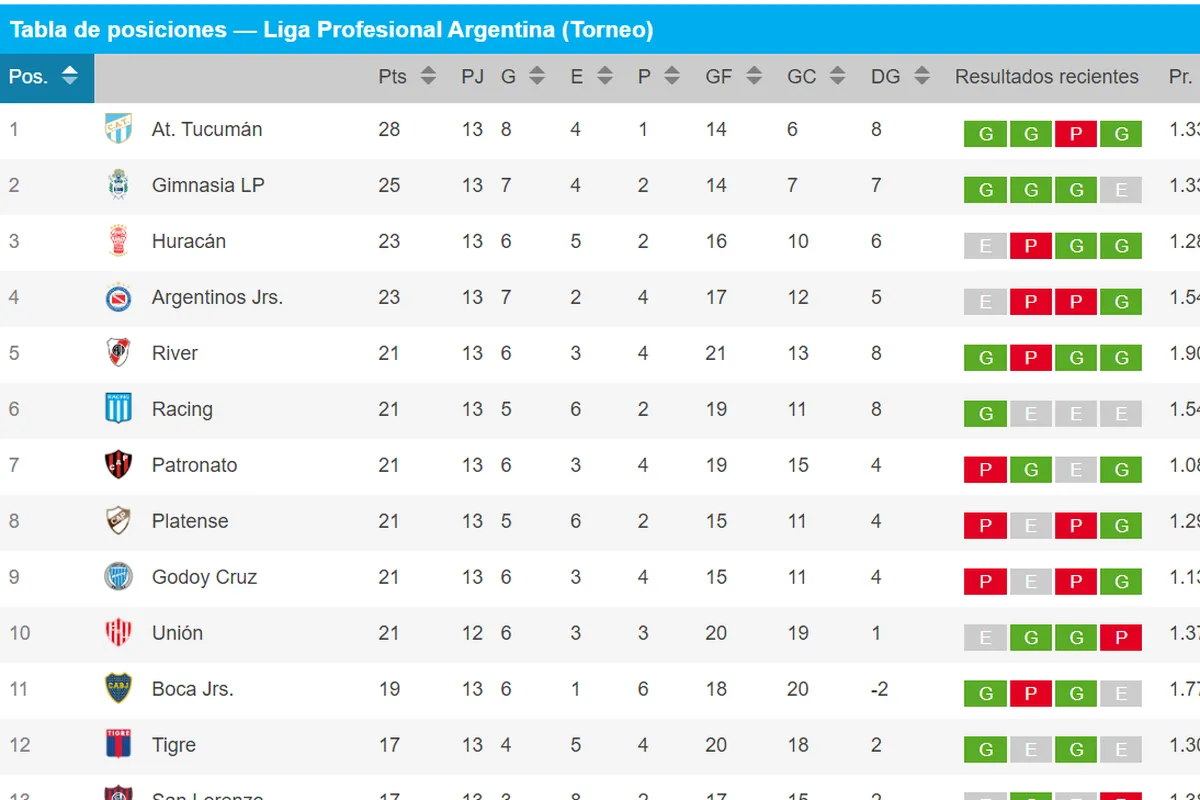The image size is (1200, 800).
Task: Click the Argentinos Jrs. club badge
Action: [118, 297]
